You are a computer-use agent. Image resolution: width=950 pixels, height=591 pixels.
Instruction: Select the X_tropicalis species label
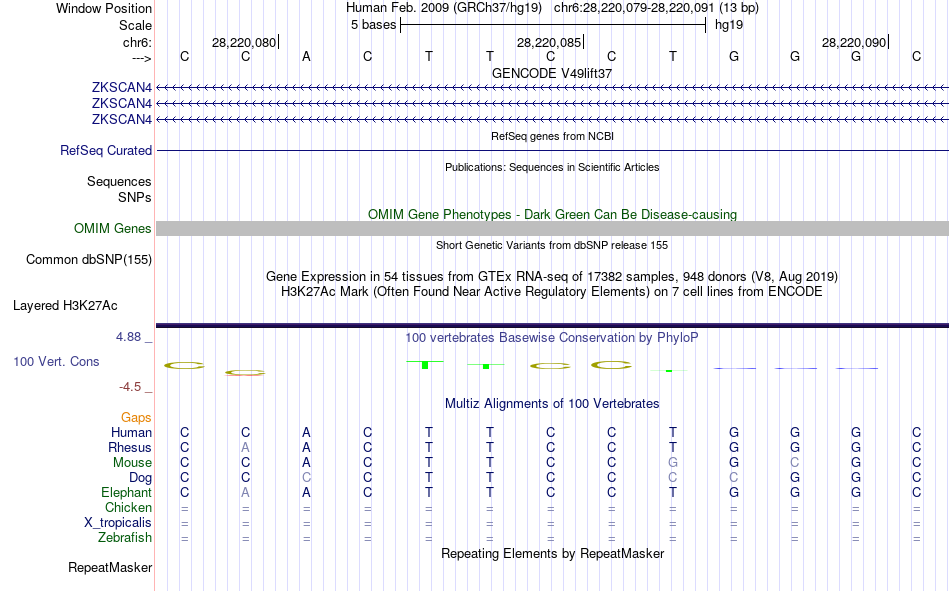pyautogui.click(x=118, y=523)
